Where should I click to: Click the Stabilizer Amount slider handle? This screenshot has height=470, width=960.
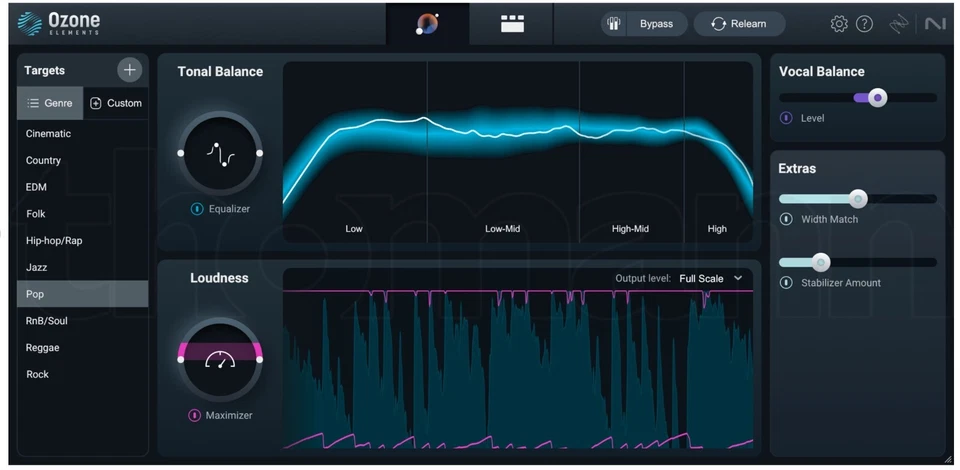pos(820,263)
